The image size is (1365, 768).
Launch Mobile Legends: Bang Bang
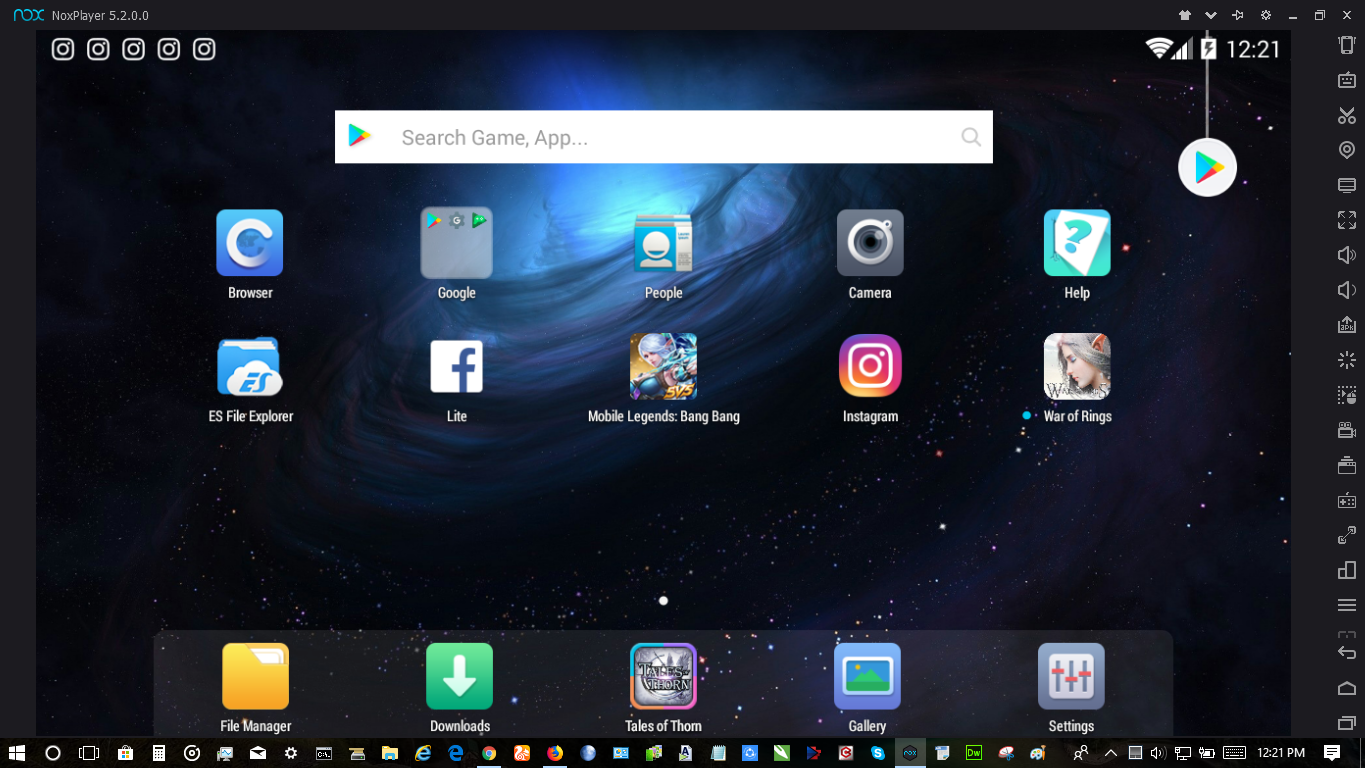tap(663, 366)
